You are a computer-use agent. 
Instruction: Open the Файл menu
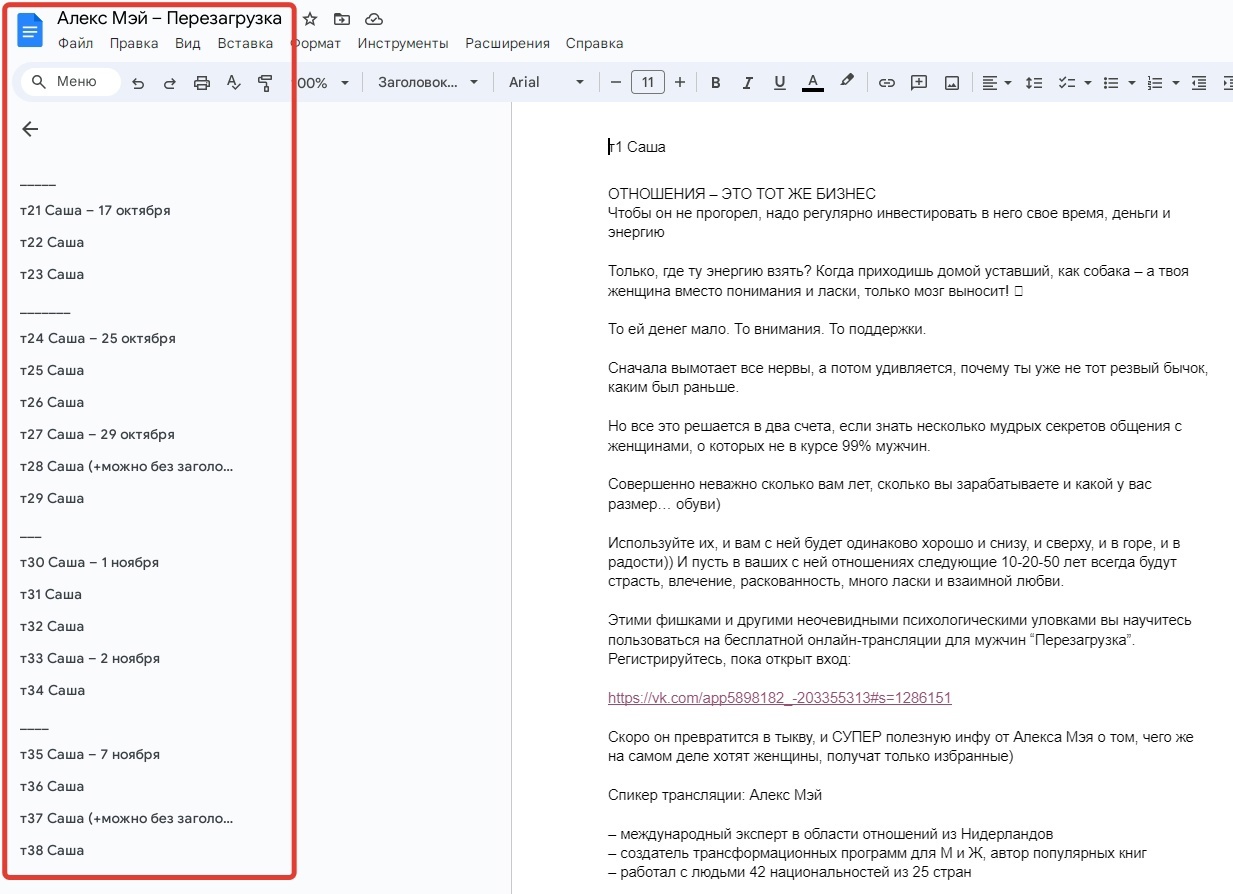tap(75, 43)
